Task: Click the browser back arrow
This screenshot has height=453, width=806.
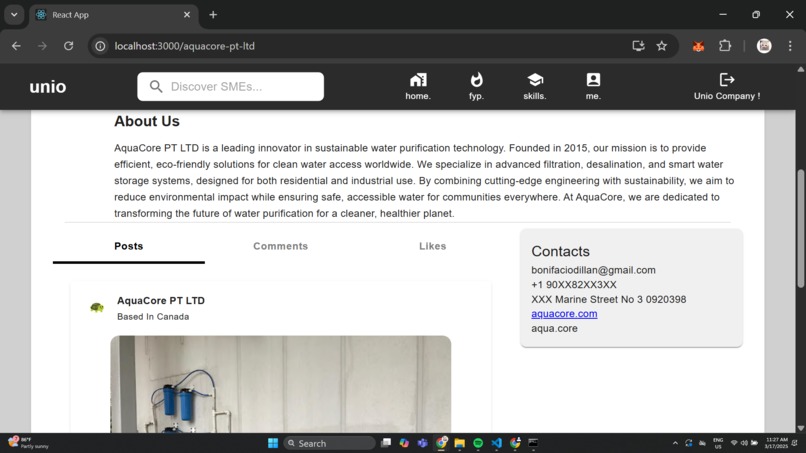Action: click(x=16, y=46)
